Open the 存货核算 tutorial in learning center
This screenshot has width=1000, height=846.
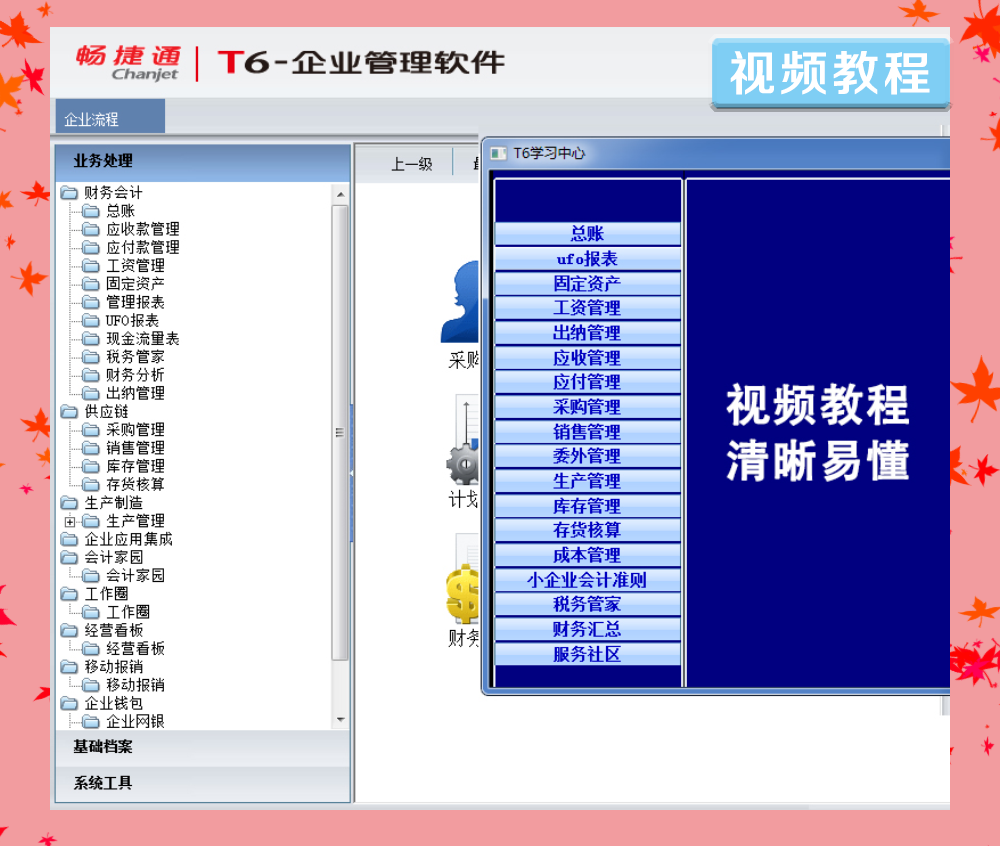(587, 530)
